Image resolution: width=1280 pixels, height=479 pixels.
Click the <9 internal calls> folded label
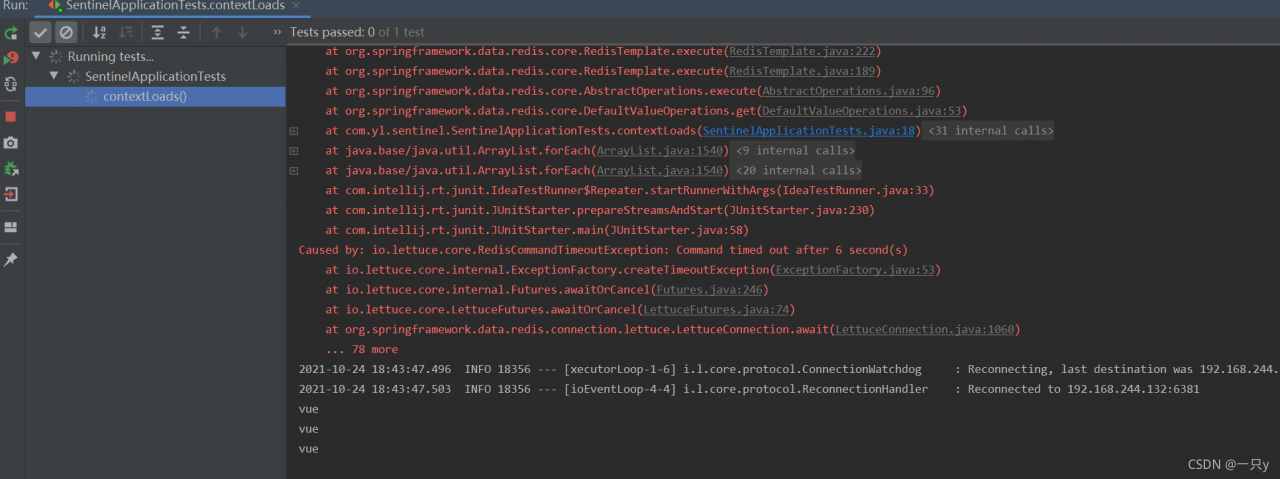click(x=795, y=151)
